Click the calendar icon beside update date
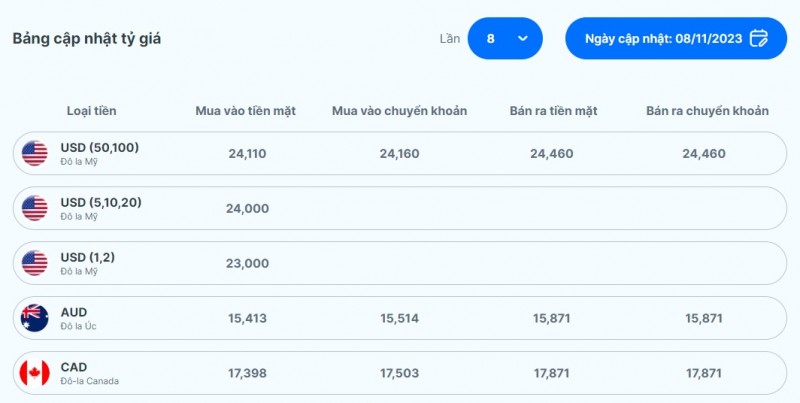Viewport: 800px width, 403px height. (759, 39)
